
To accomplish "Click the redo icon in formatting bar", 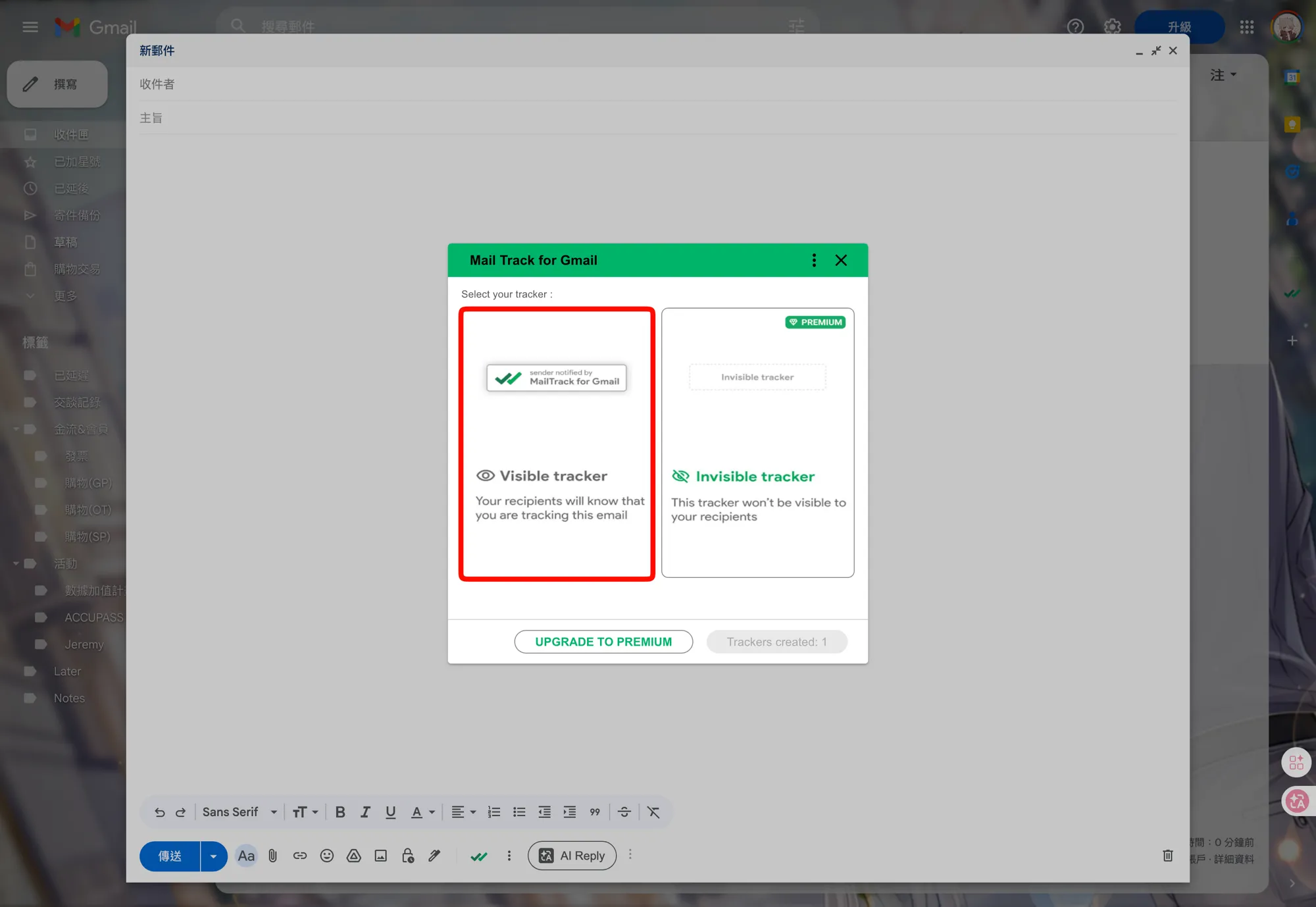I will (x=181, y=812).
